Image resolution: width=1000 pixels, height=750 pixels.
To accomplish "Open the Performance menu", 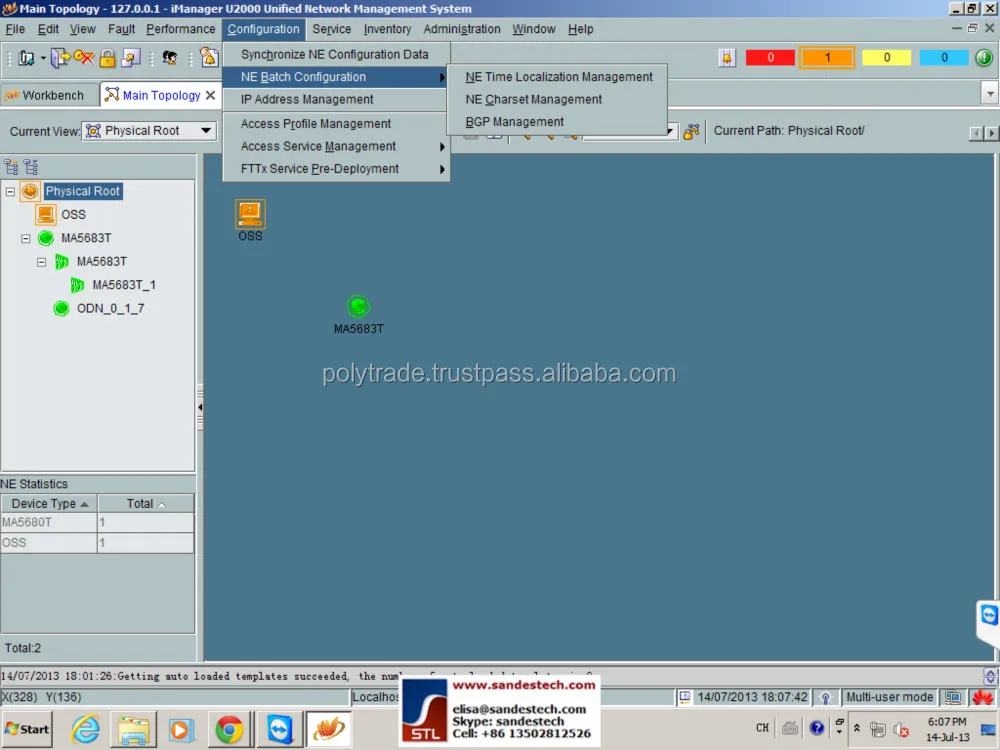I will tap(180, 29).
